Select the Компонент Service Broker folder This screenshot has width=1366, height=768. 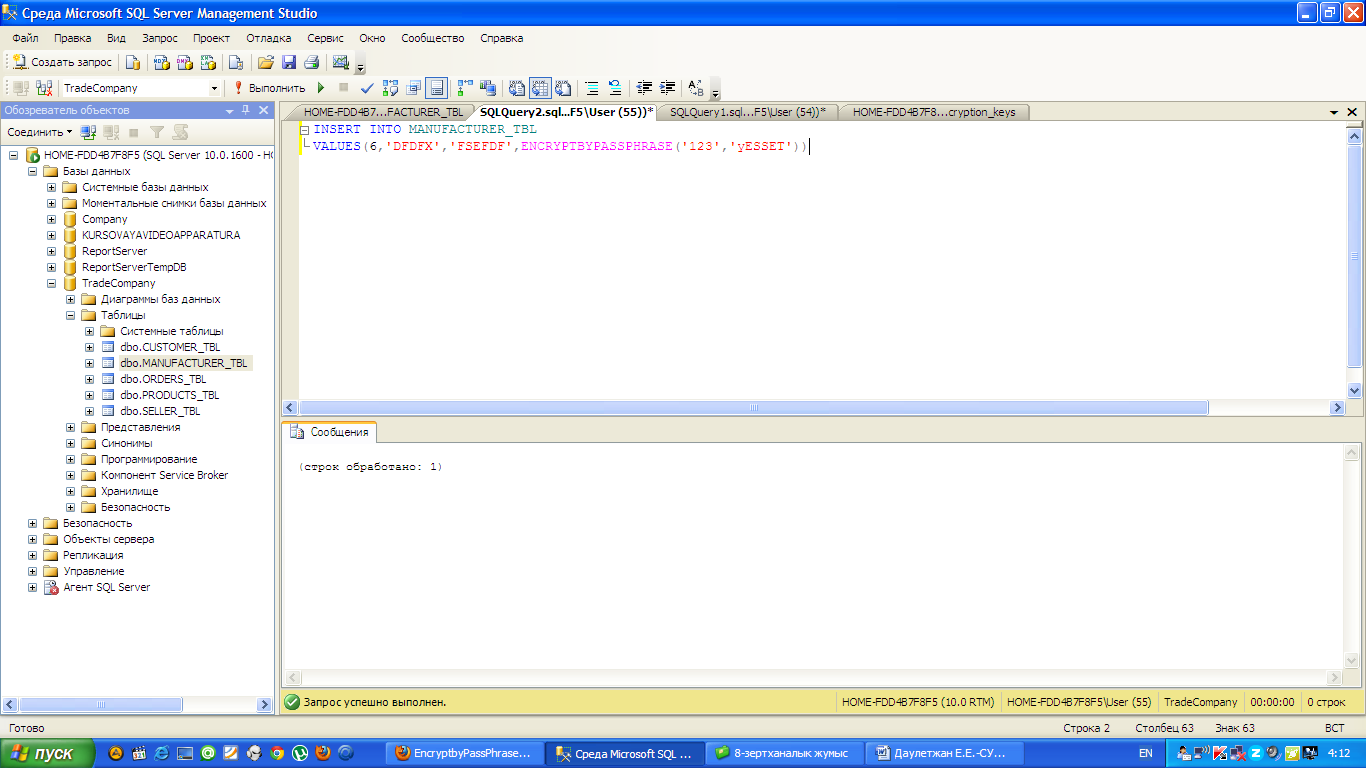tap(164, 475)
